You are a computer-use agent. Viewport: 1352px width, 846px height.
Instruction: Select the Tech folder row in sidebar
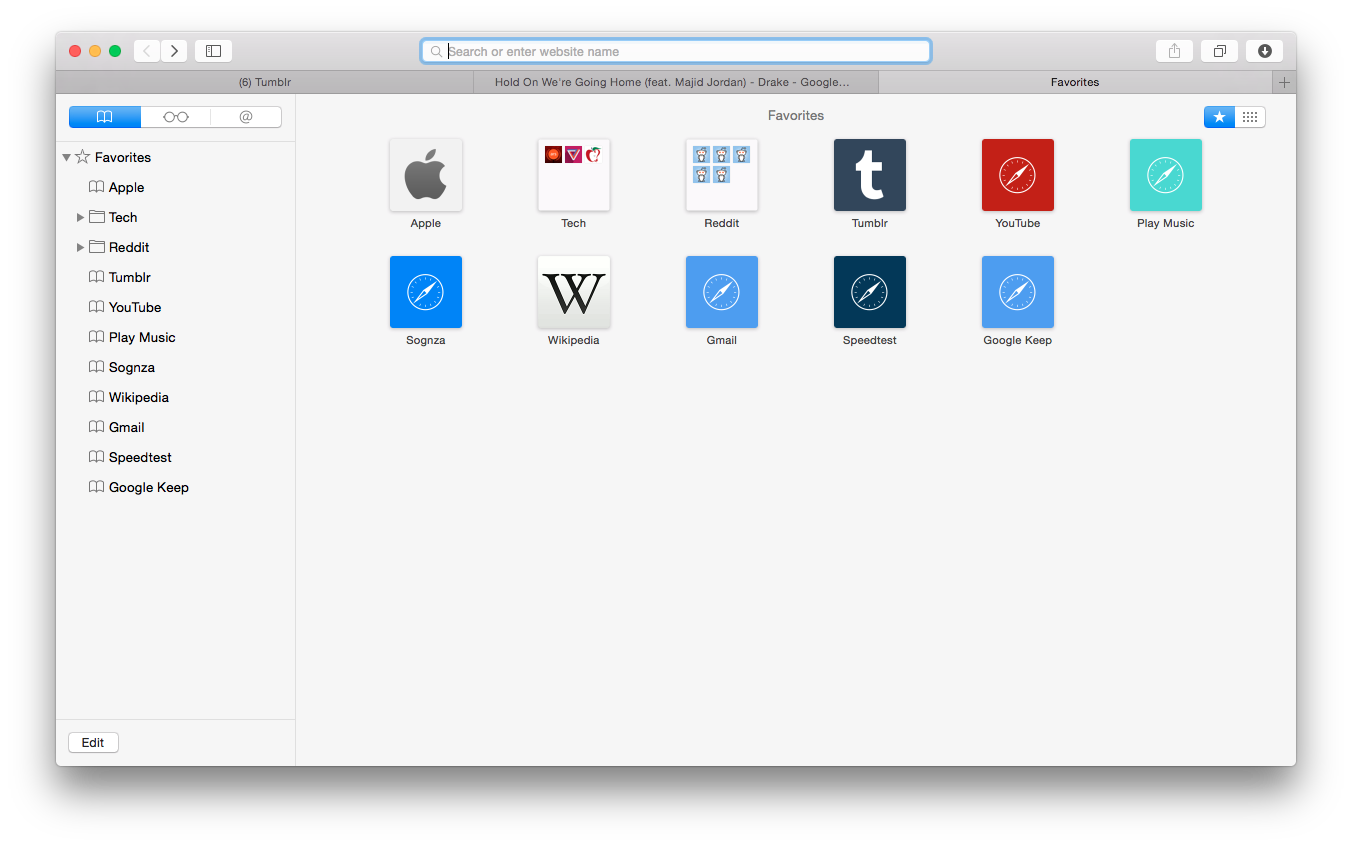click(x=175, y=217)
